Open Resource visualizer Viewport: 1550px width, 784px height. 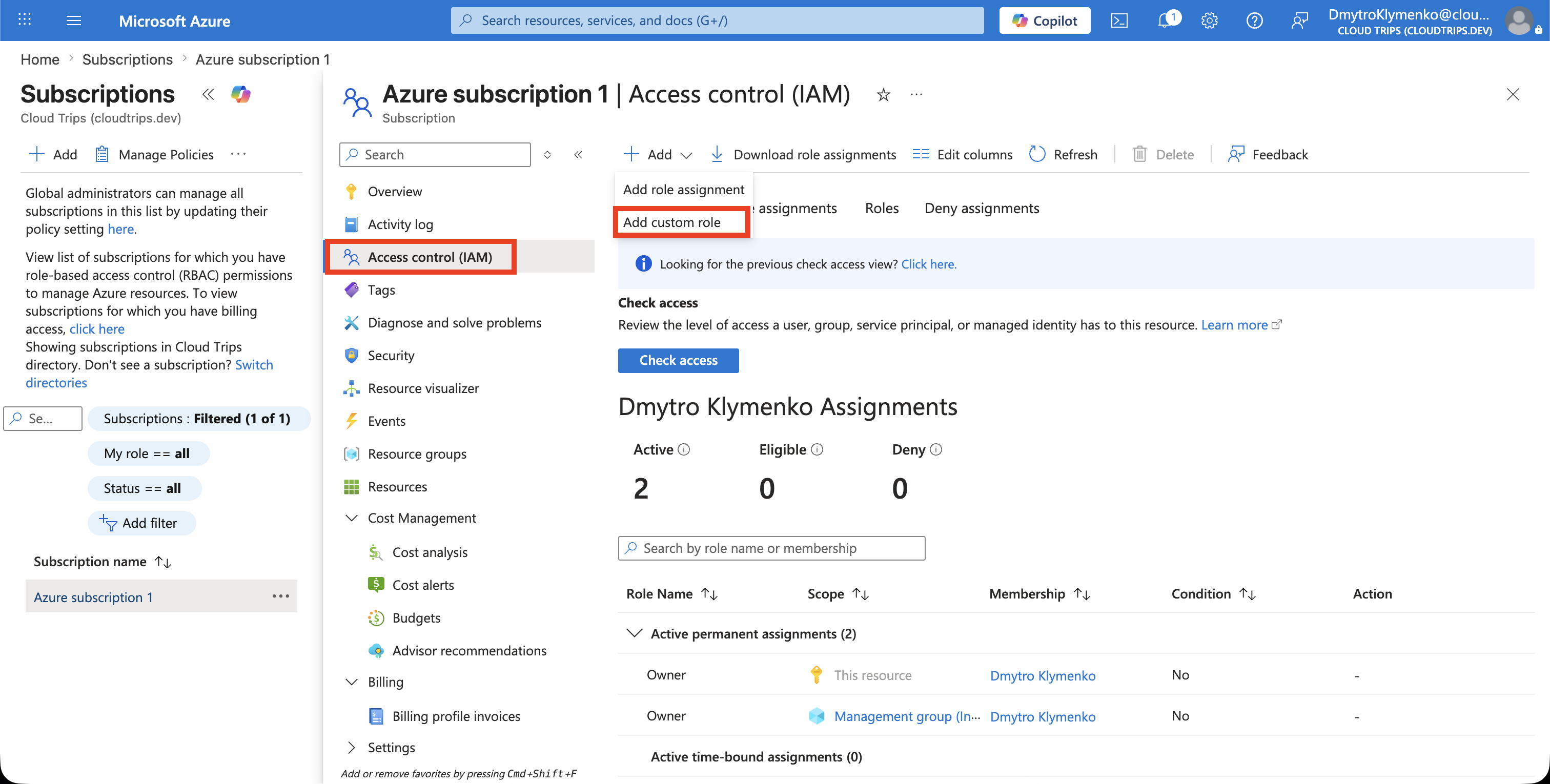pyautogui.click(x=423, y=388)
